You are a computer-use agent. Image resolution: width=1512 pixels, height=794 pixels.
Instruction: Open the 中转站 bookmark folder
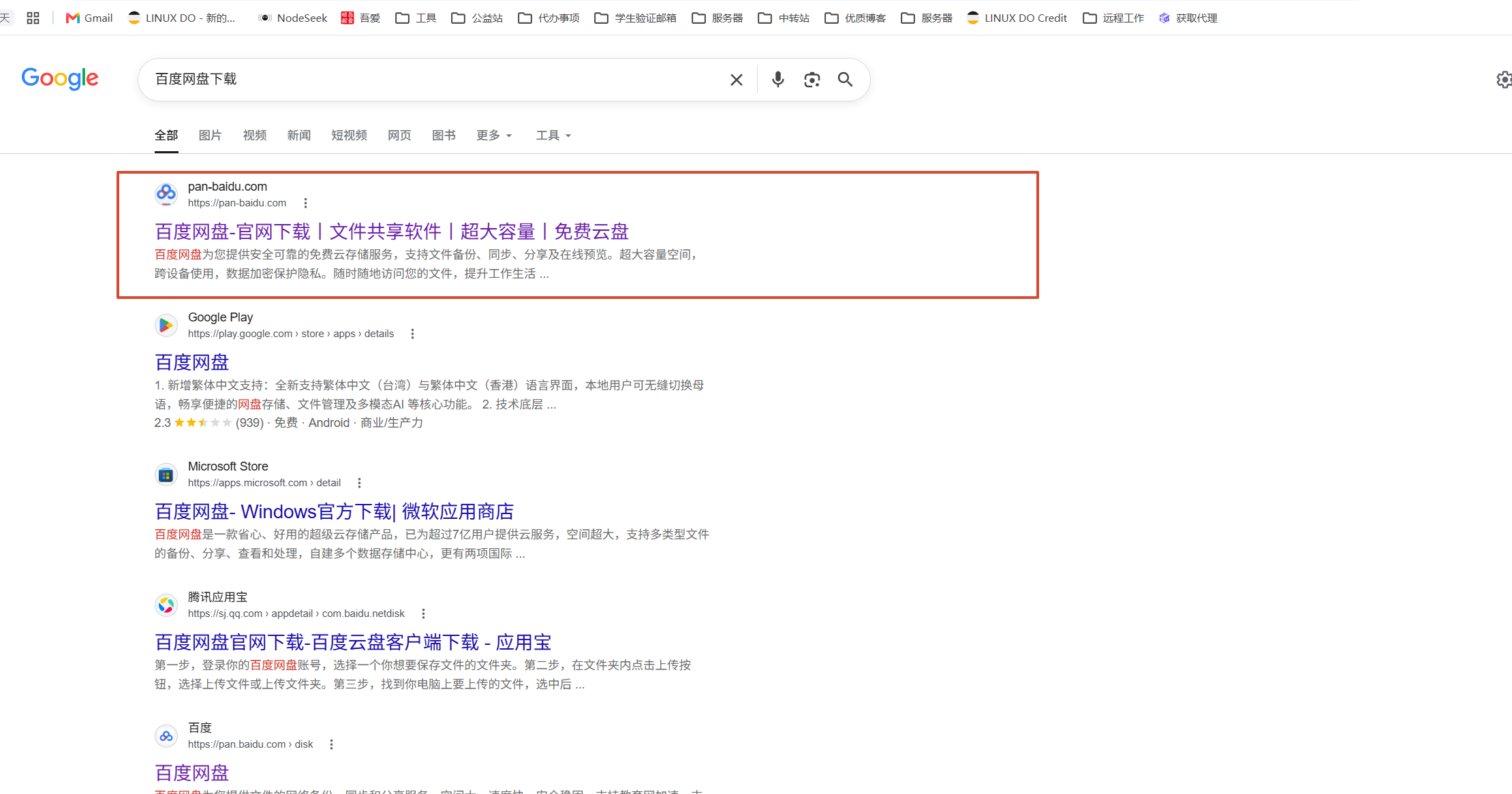[x=784, y=18]
